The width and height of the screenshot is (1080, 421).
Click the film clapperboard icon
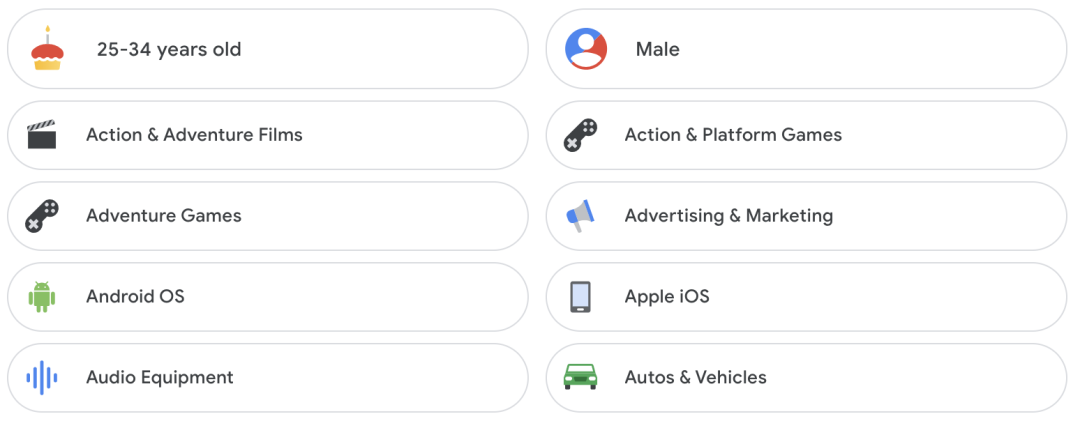pos(41,134)
